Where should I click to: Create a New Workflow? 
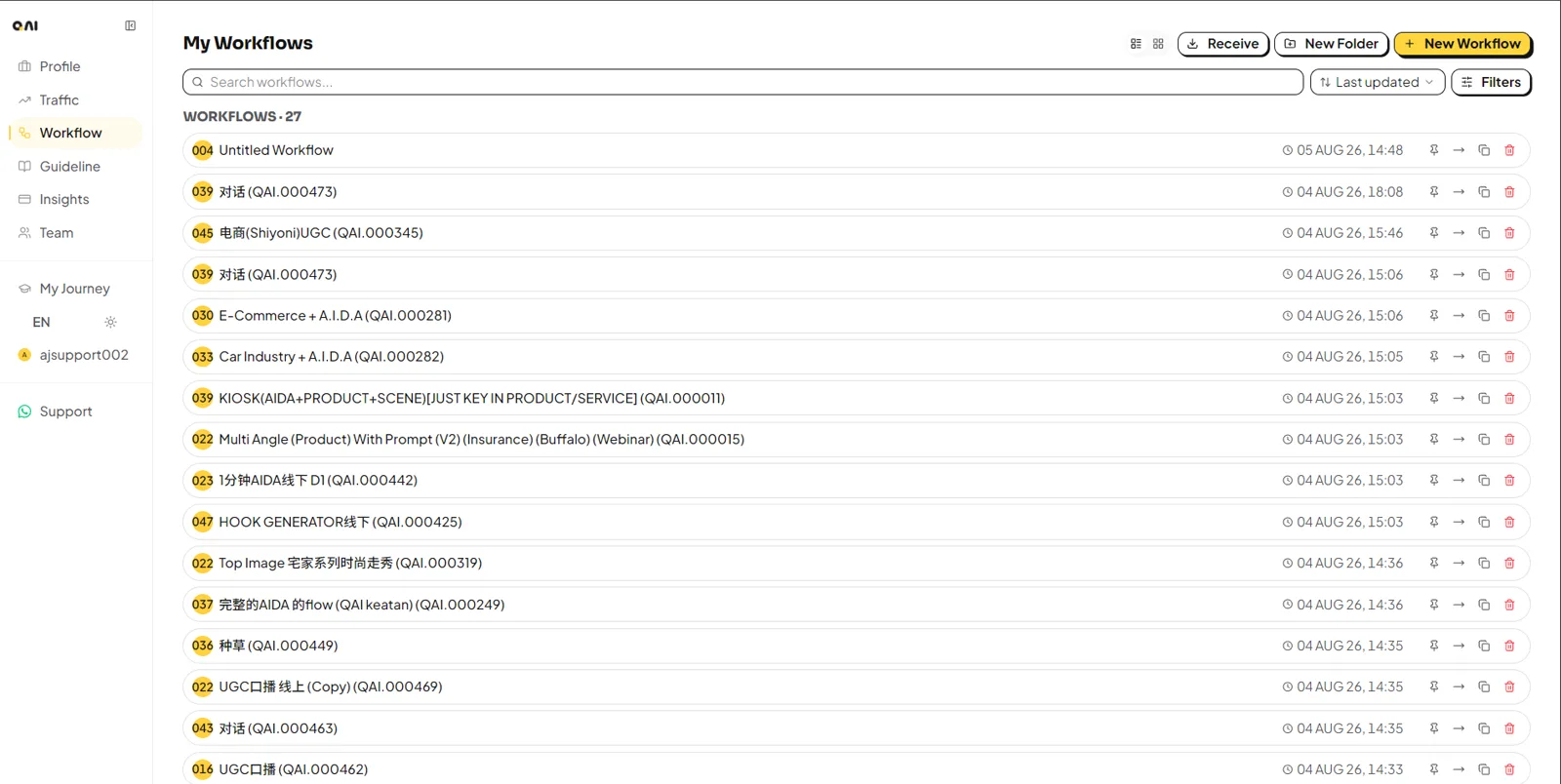[1462, 44]
